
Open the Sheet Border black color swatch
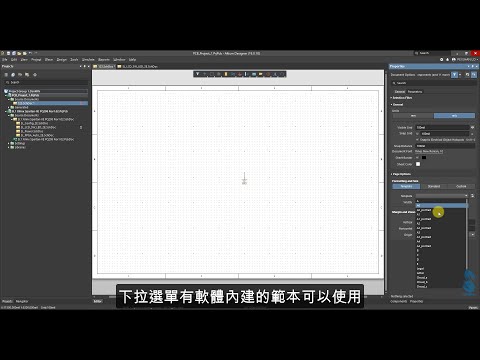(424, 157)
